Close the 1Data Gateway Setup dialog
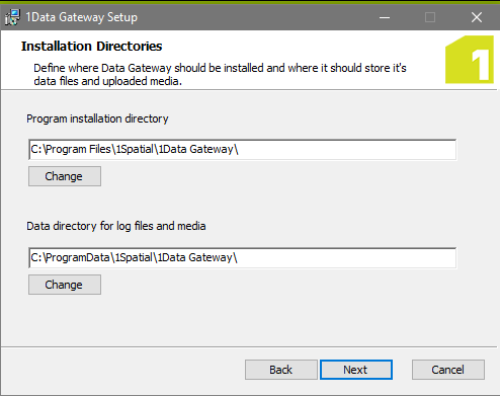The width and height of the screenshot is (500, 396). 477,17
